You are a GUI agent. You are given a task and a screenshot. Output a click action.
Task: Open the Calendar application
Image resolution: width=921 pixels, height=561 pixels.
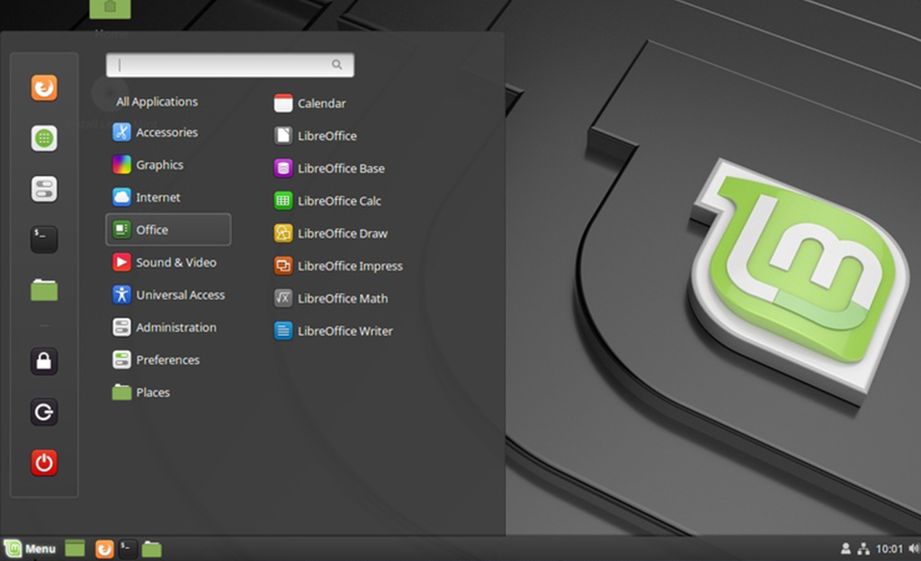321,103
